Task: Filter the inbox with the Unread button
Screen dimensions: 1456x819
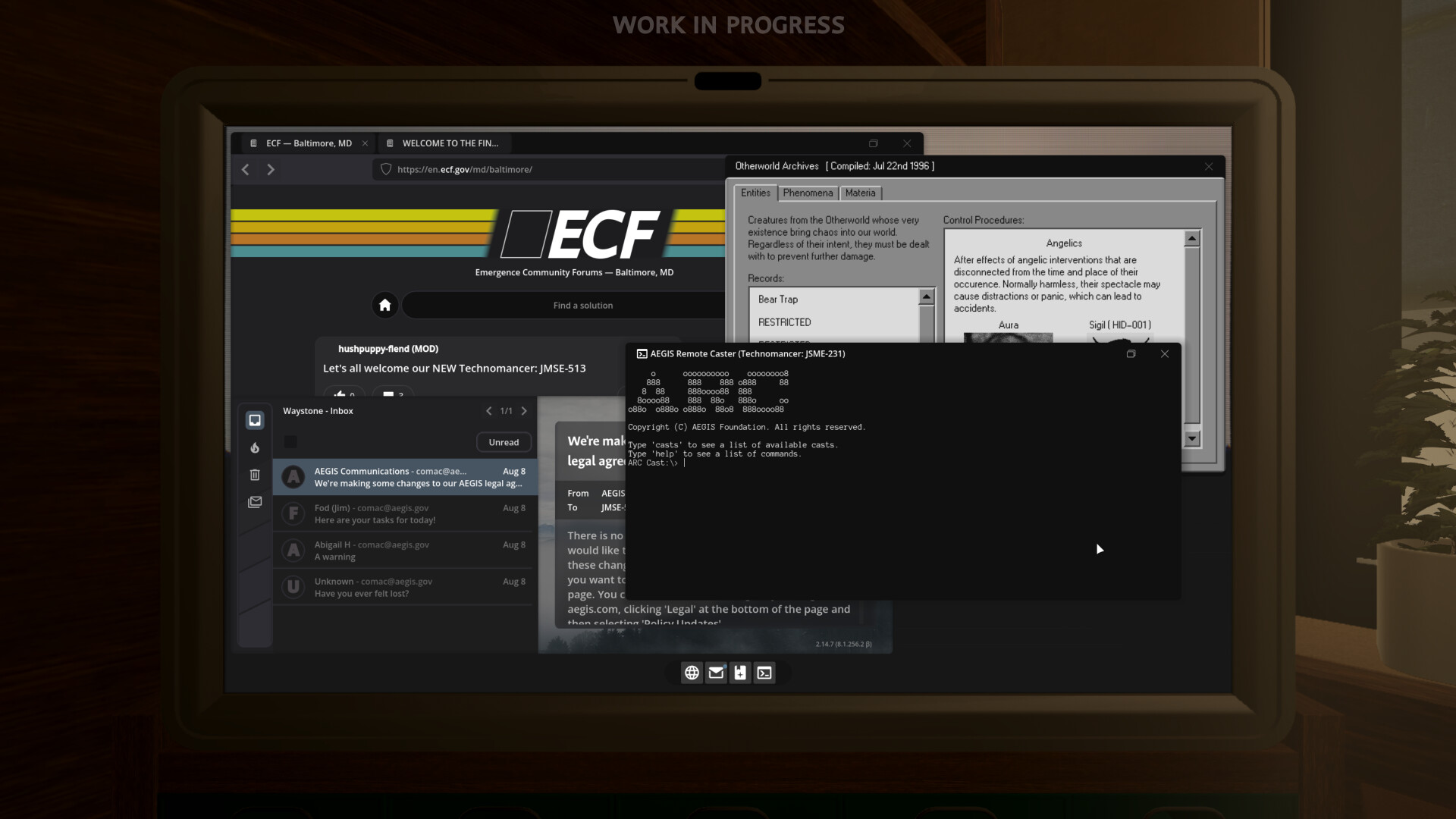Action: [x=504, y=442]
